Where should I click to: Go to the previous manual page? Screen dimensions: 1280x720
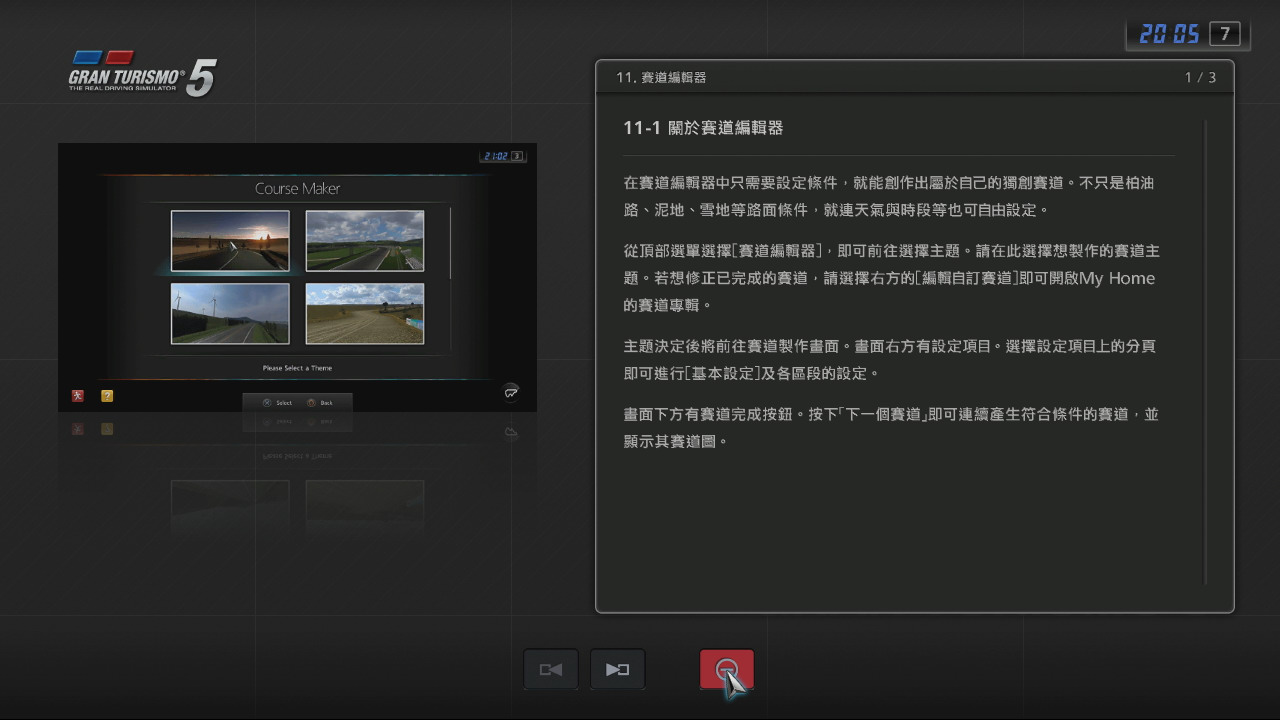tap(550, 670)
